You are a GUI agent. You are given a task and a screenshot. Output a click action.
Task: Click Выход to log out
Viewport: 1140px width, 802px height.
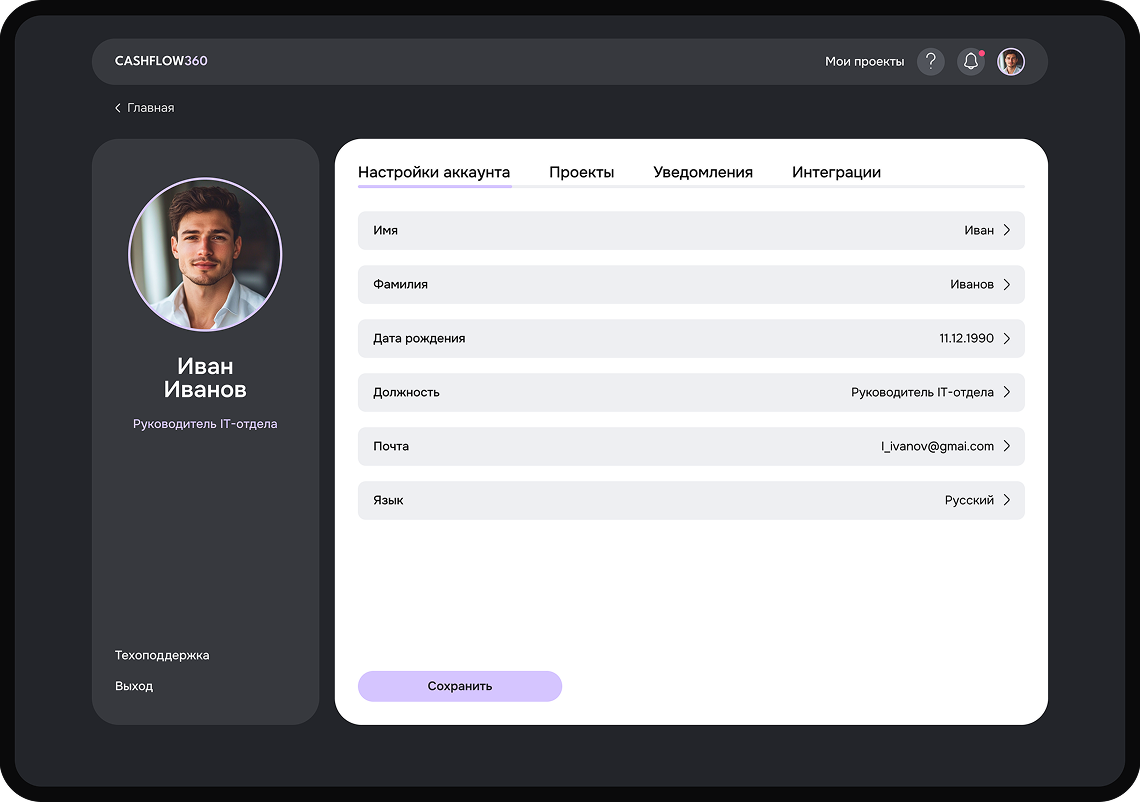coord(134,686)
